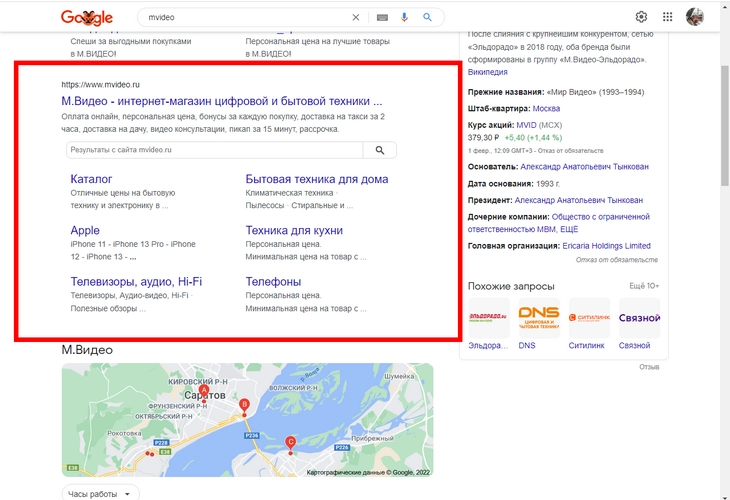Open the president's Тынкован link
The image size is (730, 500).
[579, 200]
